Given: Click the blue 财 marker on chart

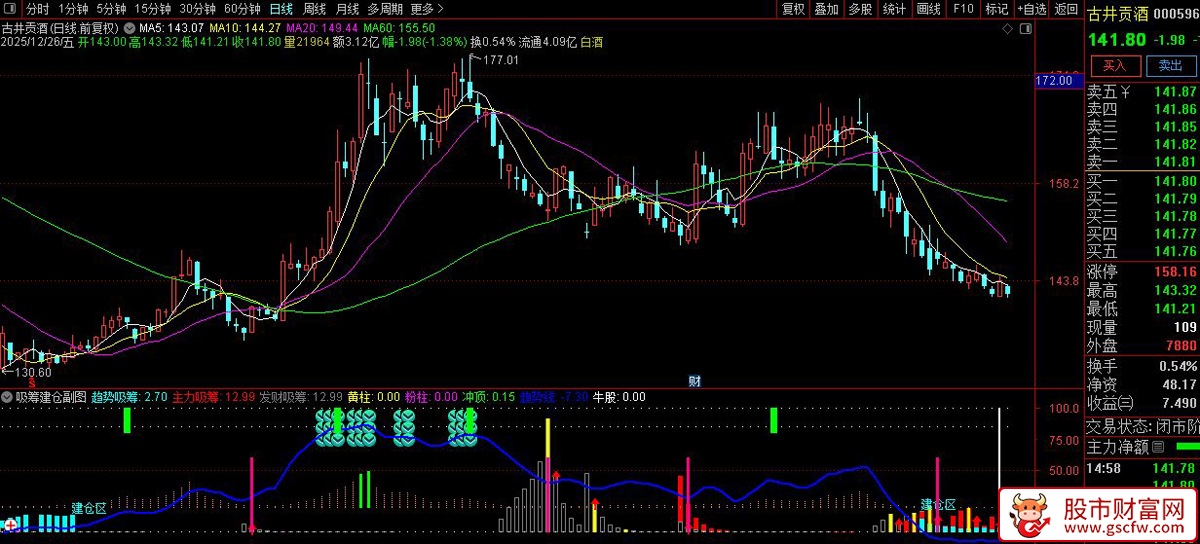Looking at the screenshot, I should click(694, 381).
